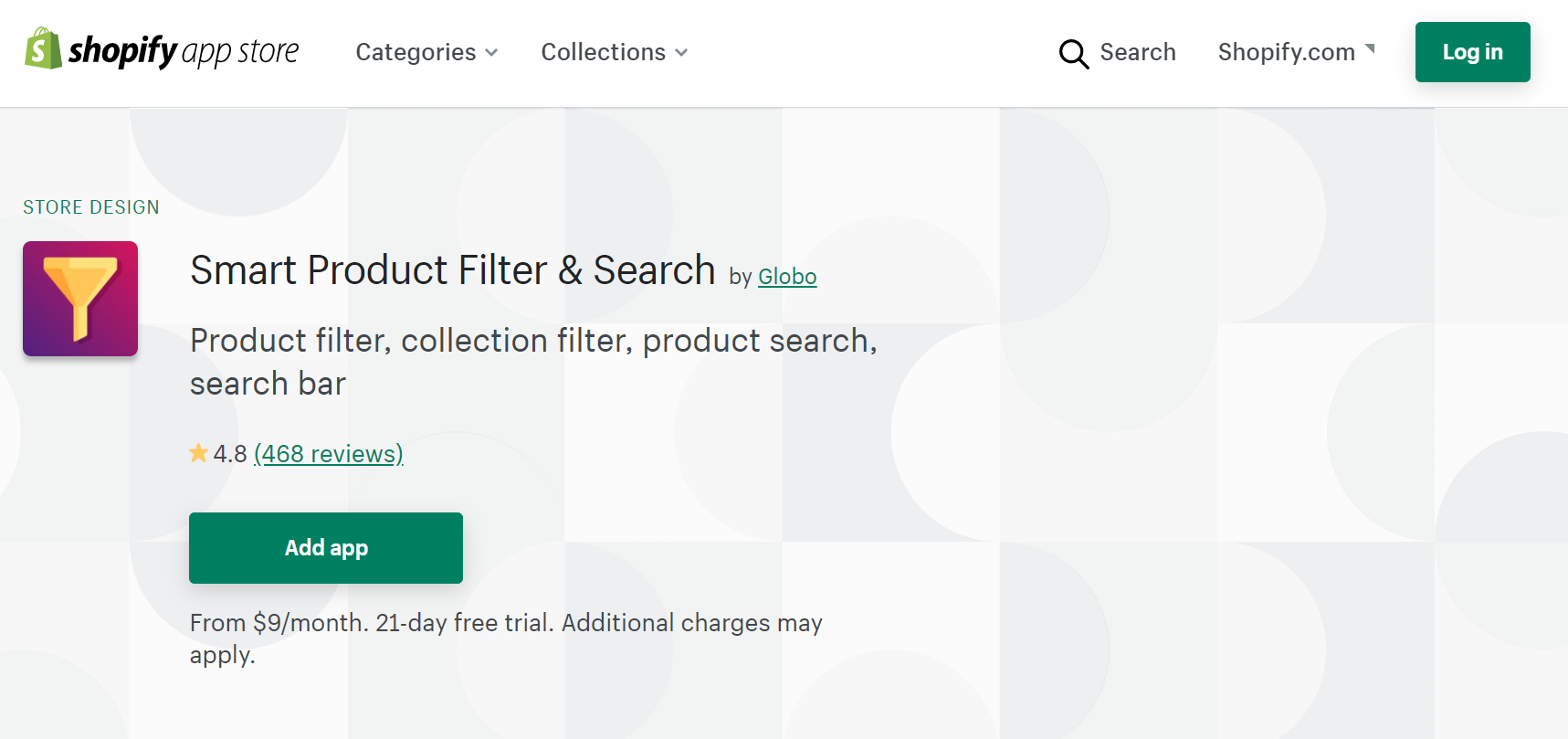Open the 468 reviews link
1568x739 pixels.
point(328,454)
